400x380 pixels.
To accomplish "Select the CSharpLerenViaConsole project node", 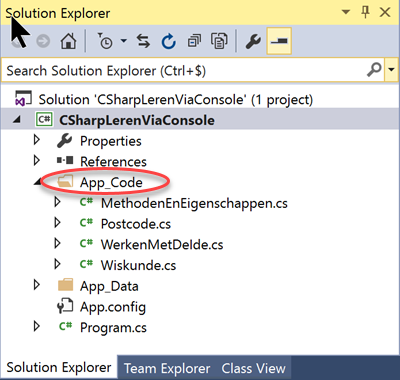I will (137, 120).
